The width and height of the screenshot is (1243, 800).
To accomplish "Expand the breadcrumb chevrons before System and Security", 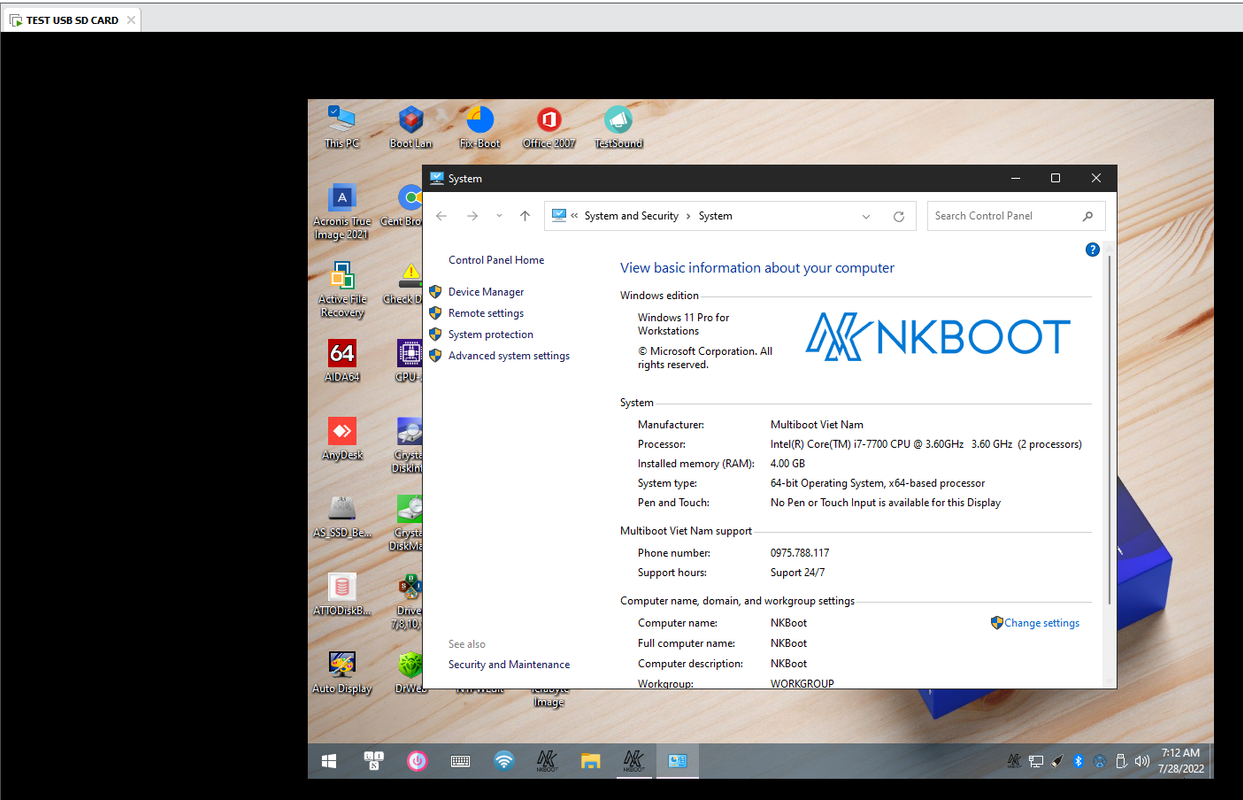I will click(x=575, y=216).
